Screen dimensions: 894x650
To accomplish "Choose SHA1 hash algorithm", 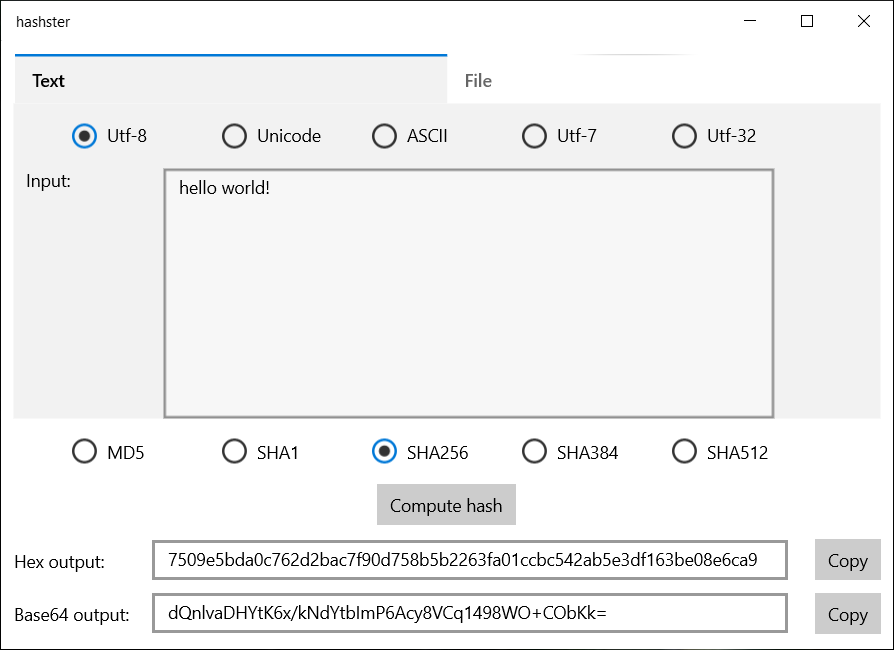I will click(x=234, y=452).
